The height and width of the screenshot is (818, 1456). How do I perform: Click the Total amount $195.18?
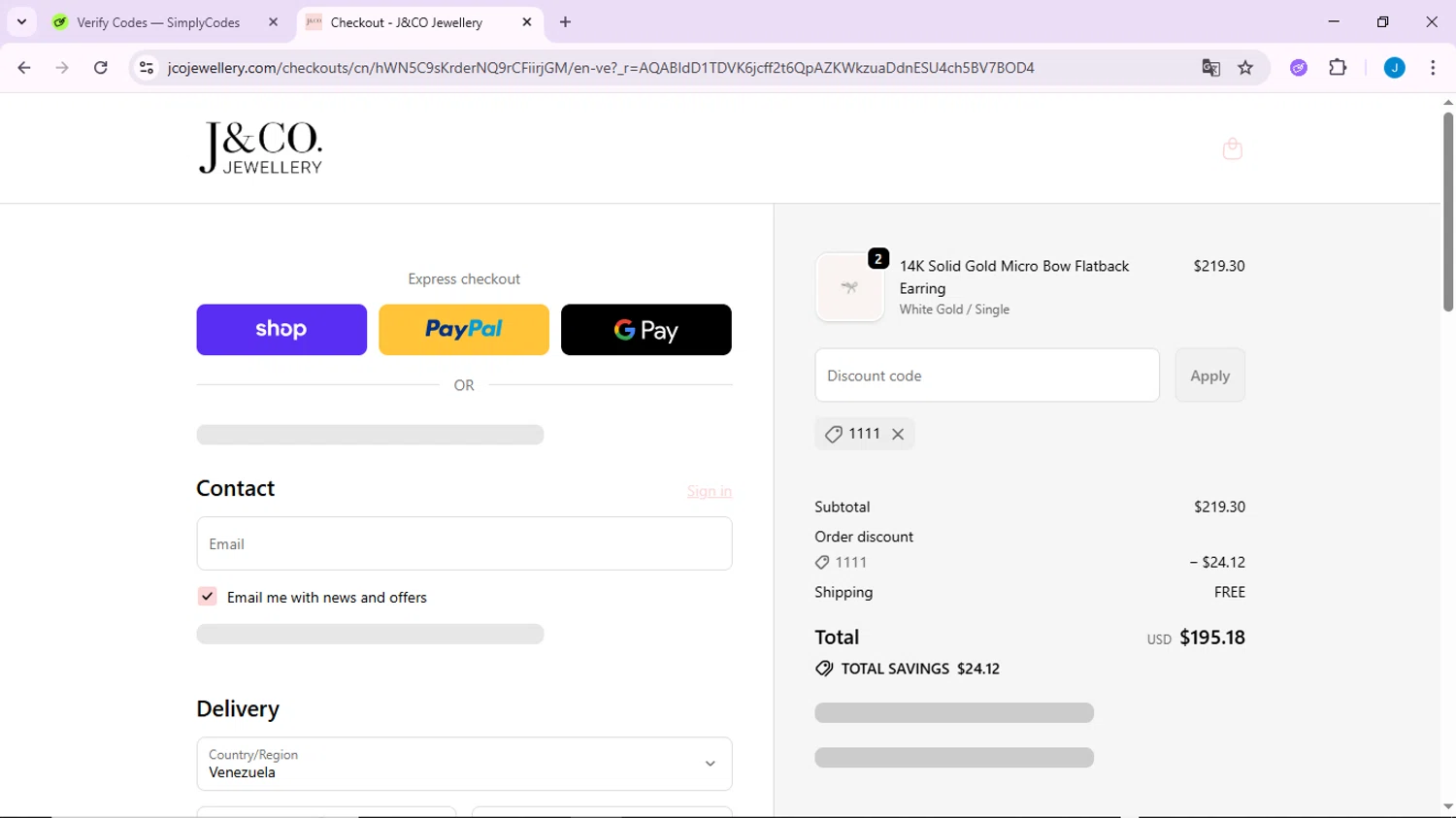pyautogui.click(x=1212, y=638)
